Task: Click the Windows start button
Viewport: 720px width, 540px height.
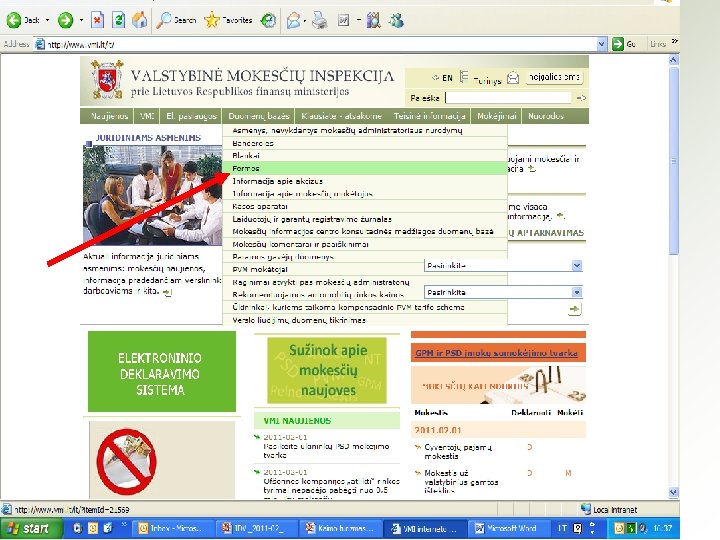Action: (x=31, y=528)
